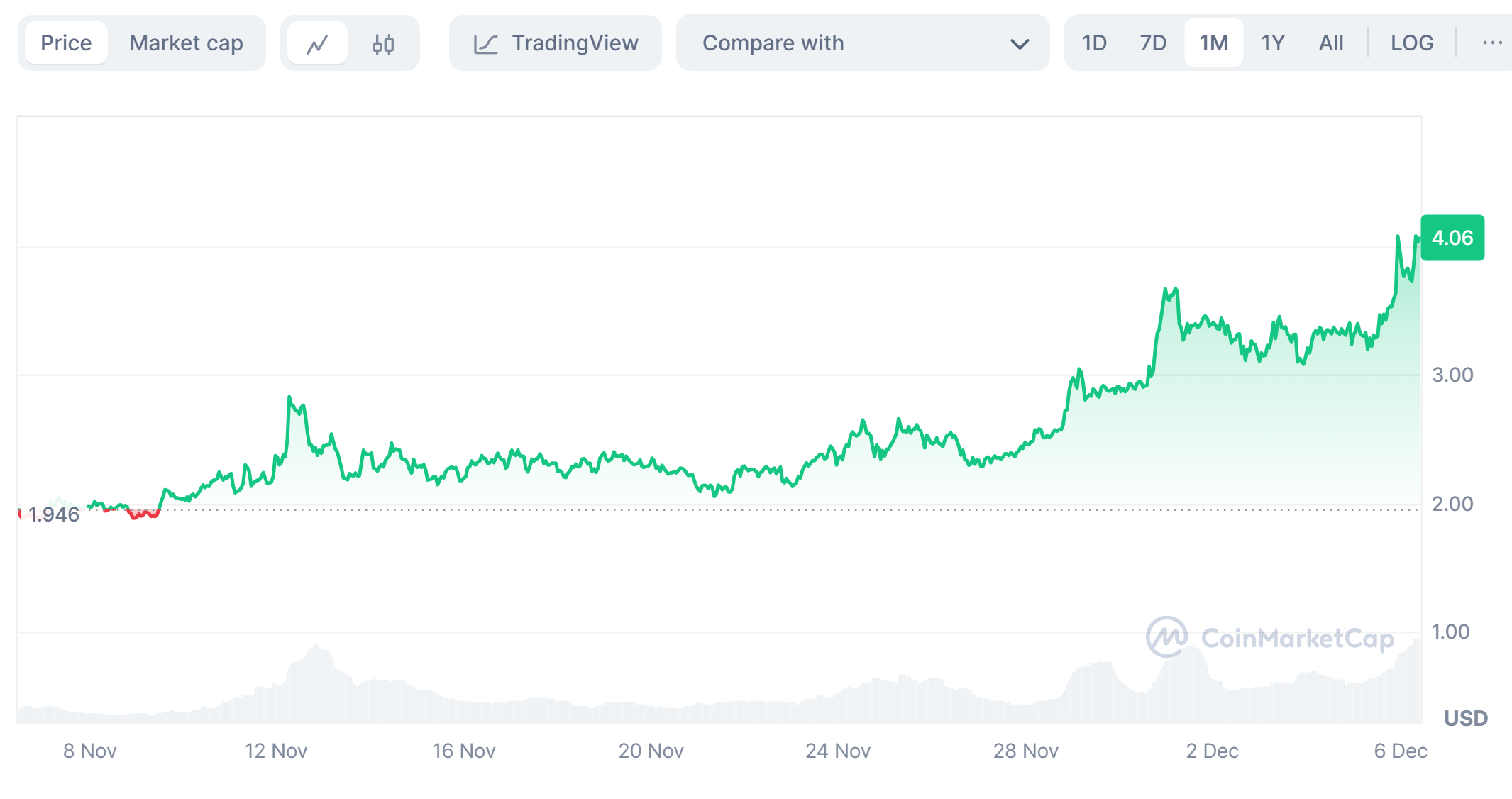The width and height of the screenshot is (1512, 799).
Task: Select the Market cap tab
Action: pyautogui.click(x=186, y=43)
